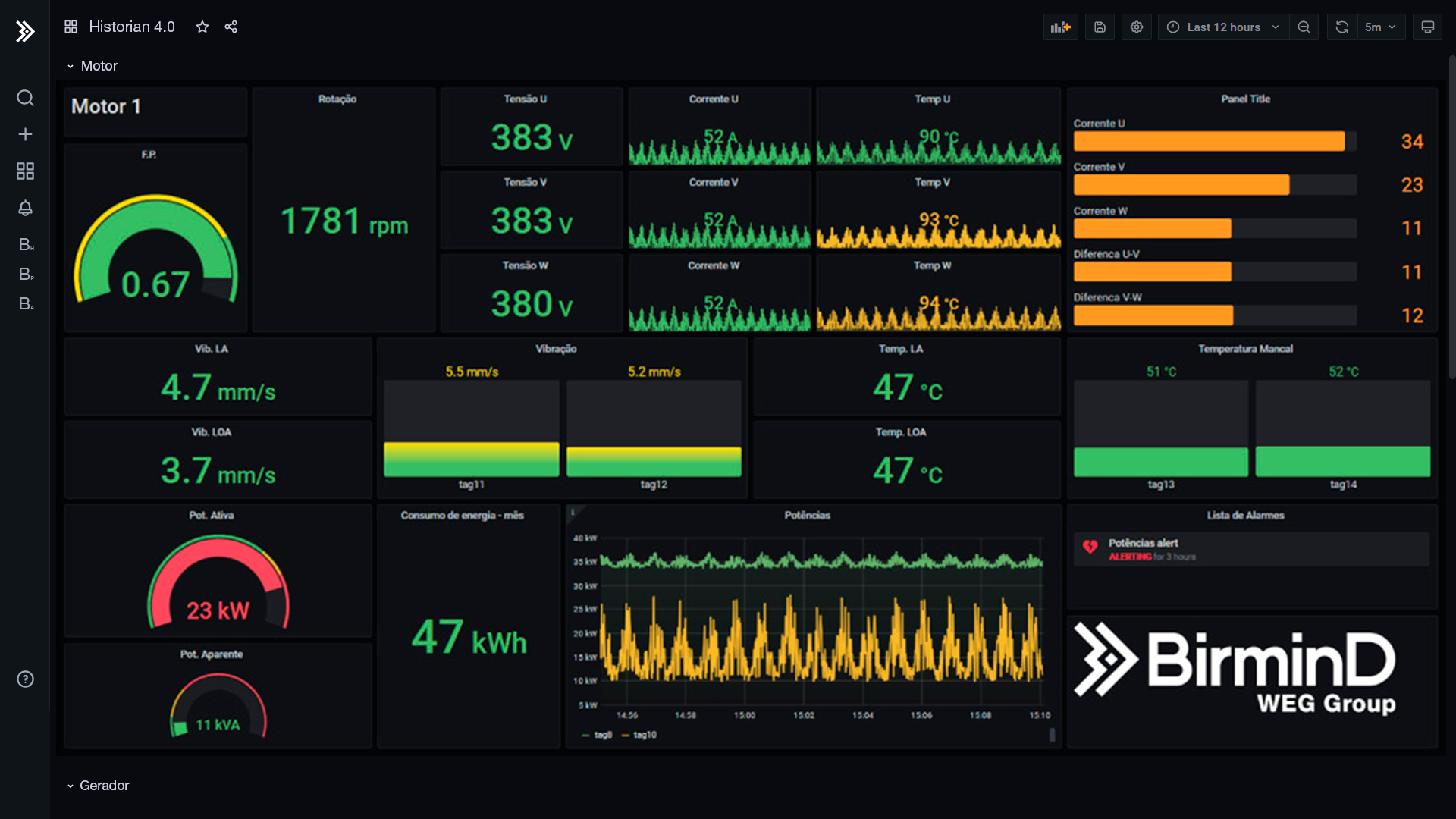Click the add panel icon
The height and width of the screenshot is (819, 1456).
(x=1060, y=27)
